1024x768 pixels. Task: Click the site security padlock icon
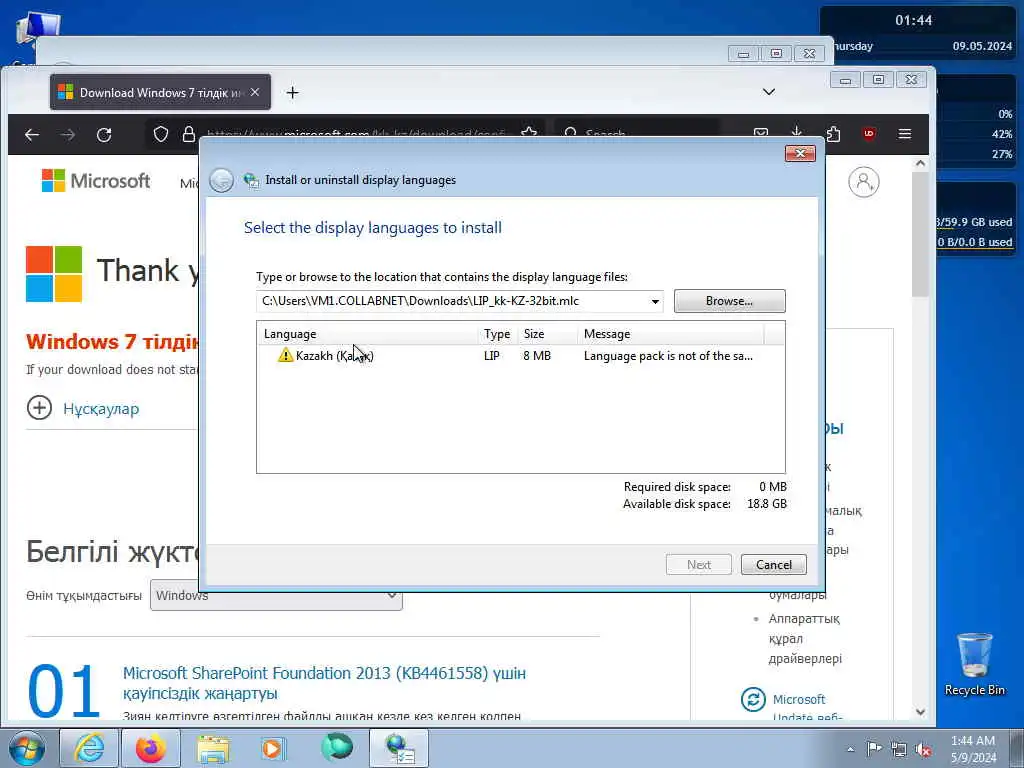tap(189, 135)
